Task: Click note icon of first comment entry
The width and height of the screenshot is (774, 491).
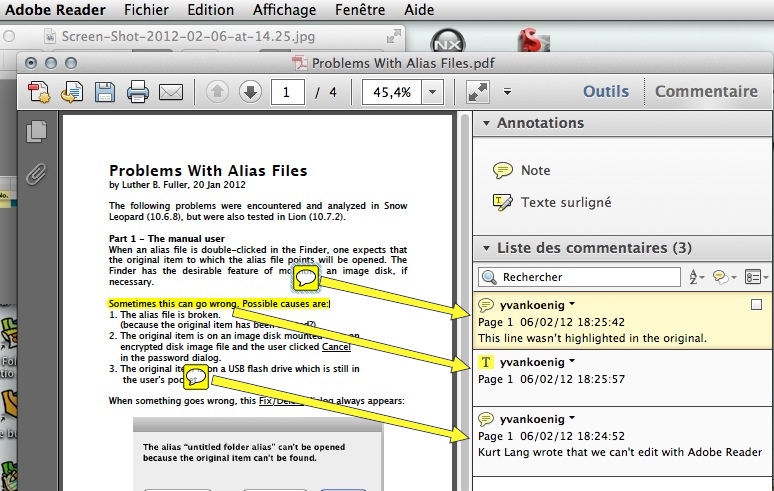Action: coord(486,305)
